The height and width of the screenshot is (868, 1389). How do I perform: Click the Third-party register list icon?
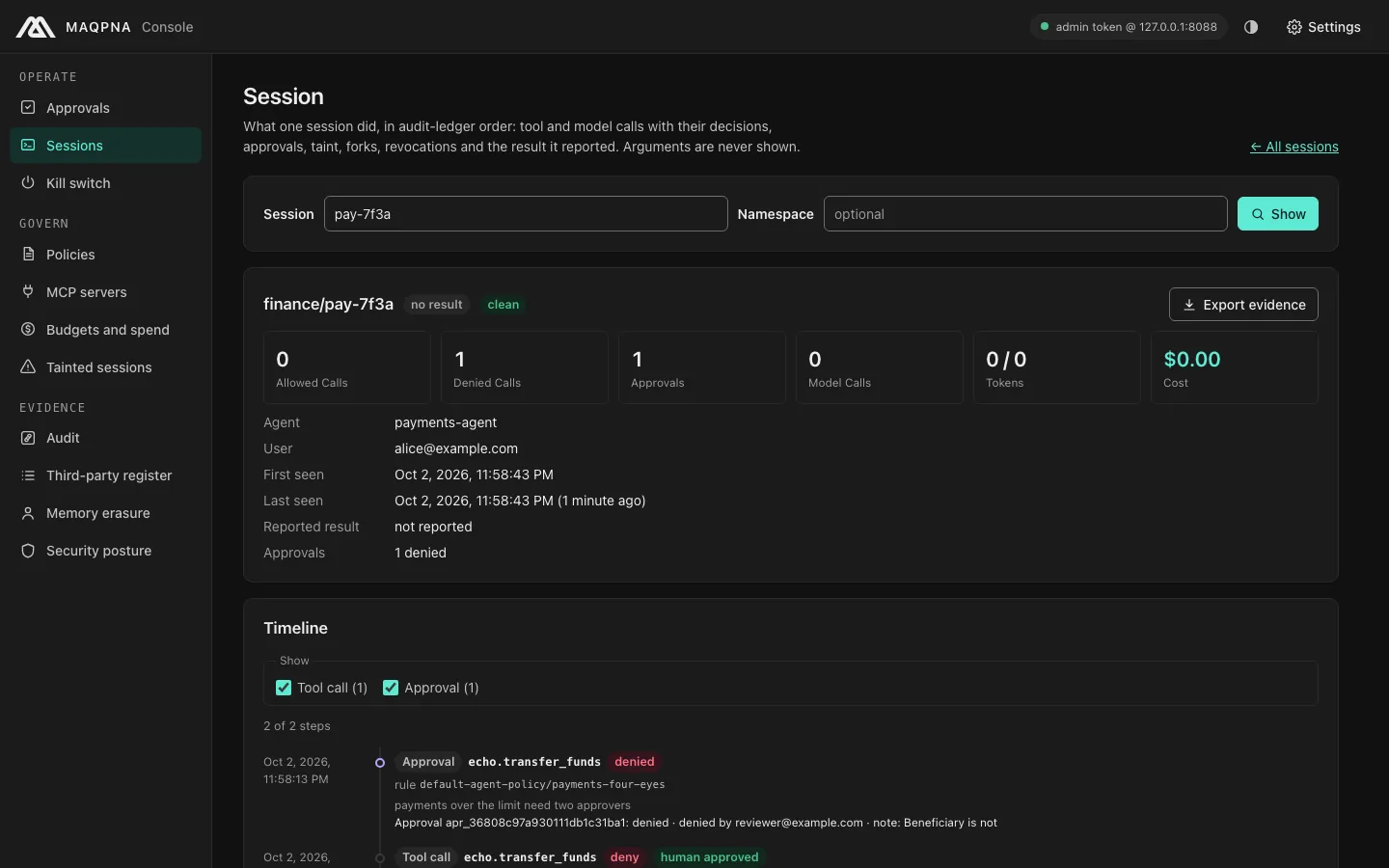pos(28,475)
